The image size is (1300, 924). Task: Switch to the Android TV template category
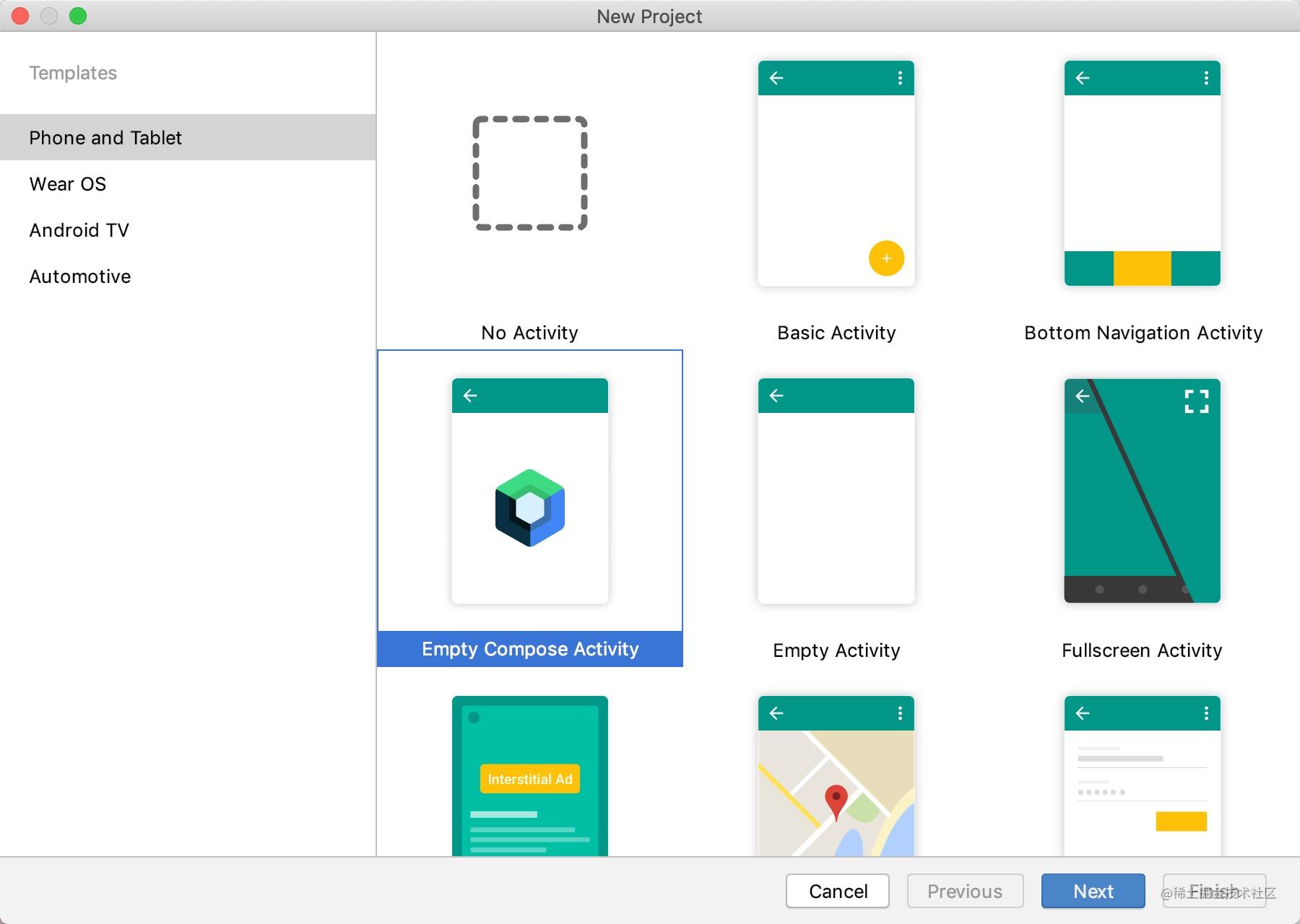[79, 230]
